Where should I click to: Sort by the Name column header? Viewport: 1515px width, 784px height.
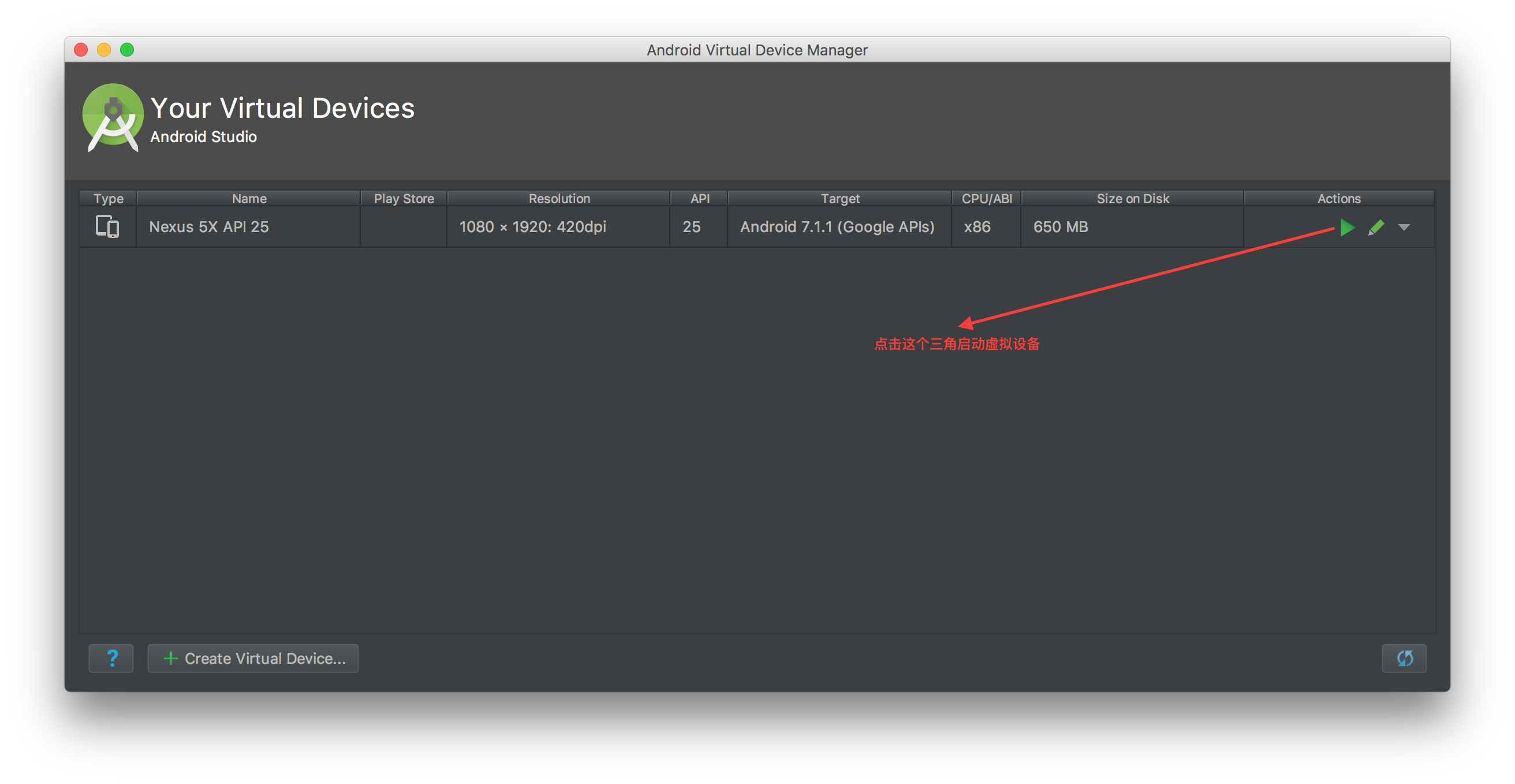(249, 199)
